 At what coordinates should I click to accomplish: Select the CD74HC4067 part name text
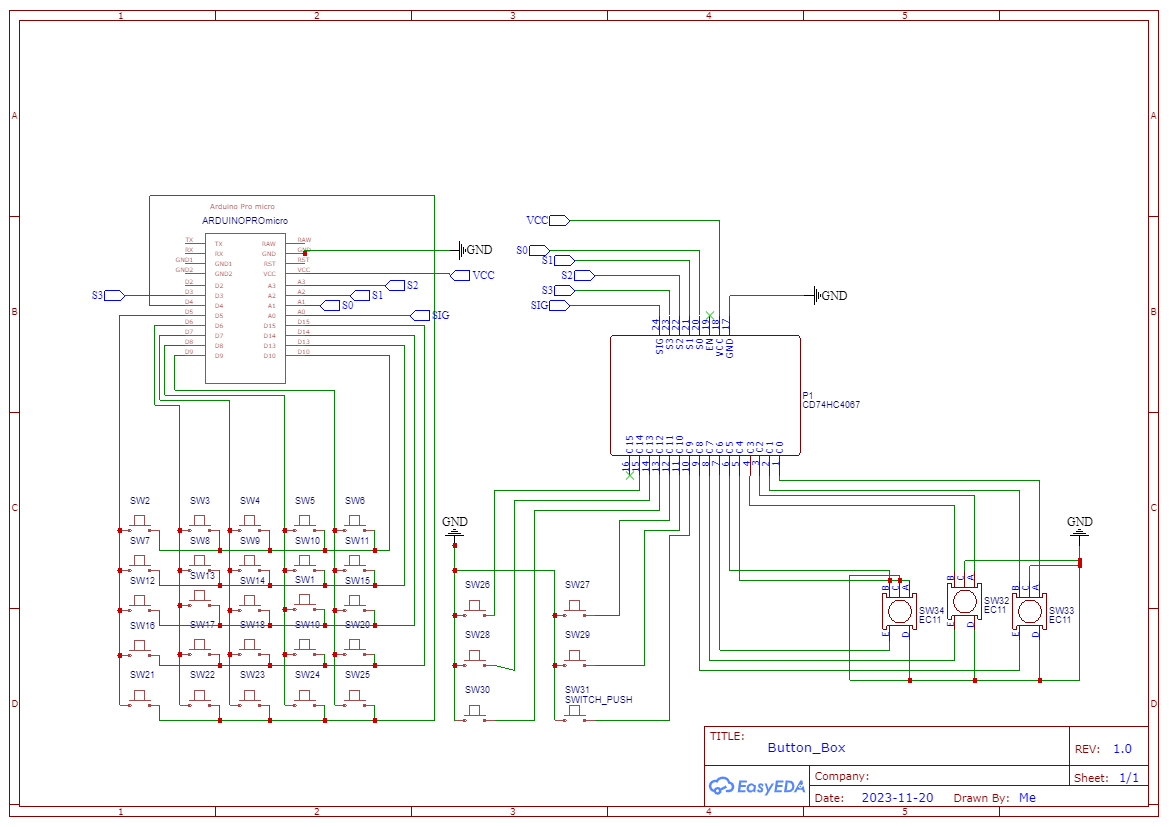point(831,405)
